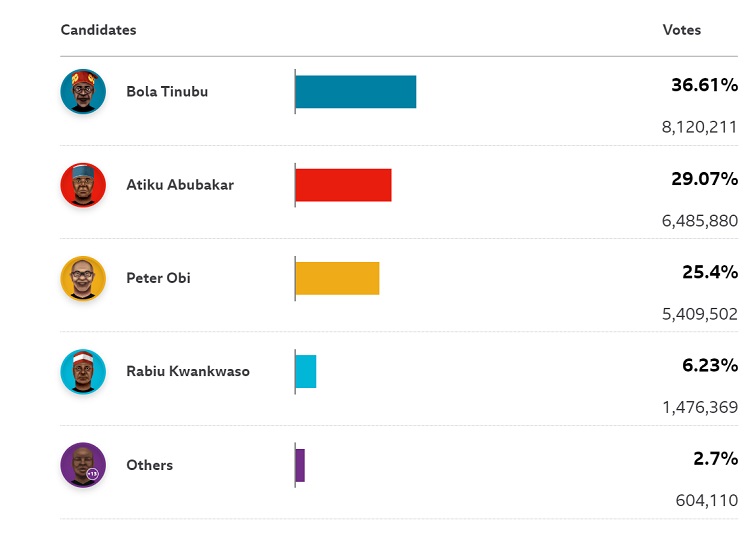Image resolution: width=750 pixels, height=535 pixels.
Task: Click Peter Obi's yellow vote bar
Action: pyautogui.click(x=337, y=278)
